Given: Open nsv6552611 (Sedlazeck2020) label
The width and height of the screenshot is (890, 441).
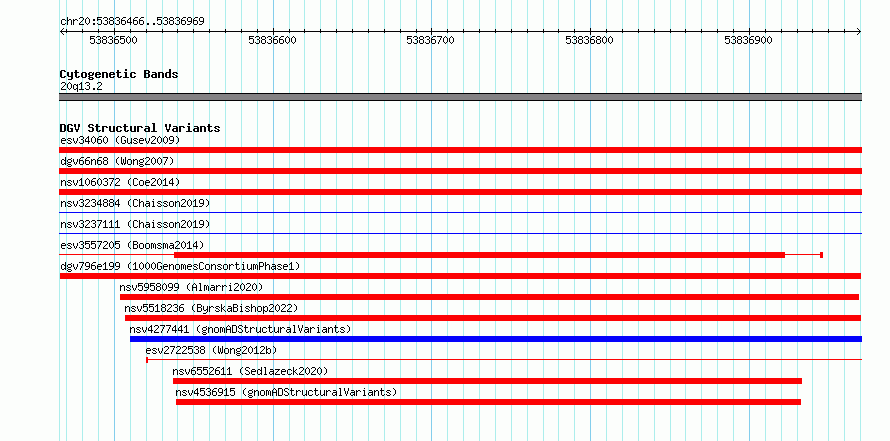Looking at the screenshot, I should pyautogui.click(x=250, y=371).
